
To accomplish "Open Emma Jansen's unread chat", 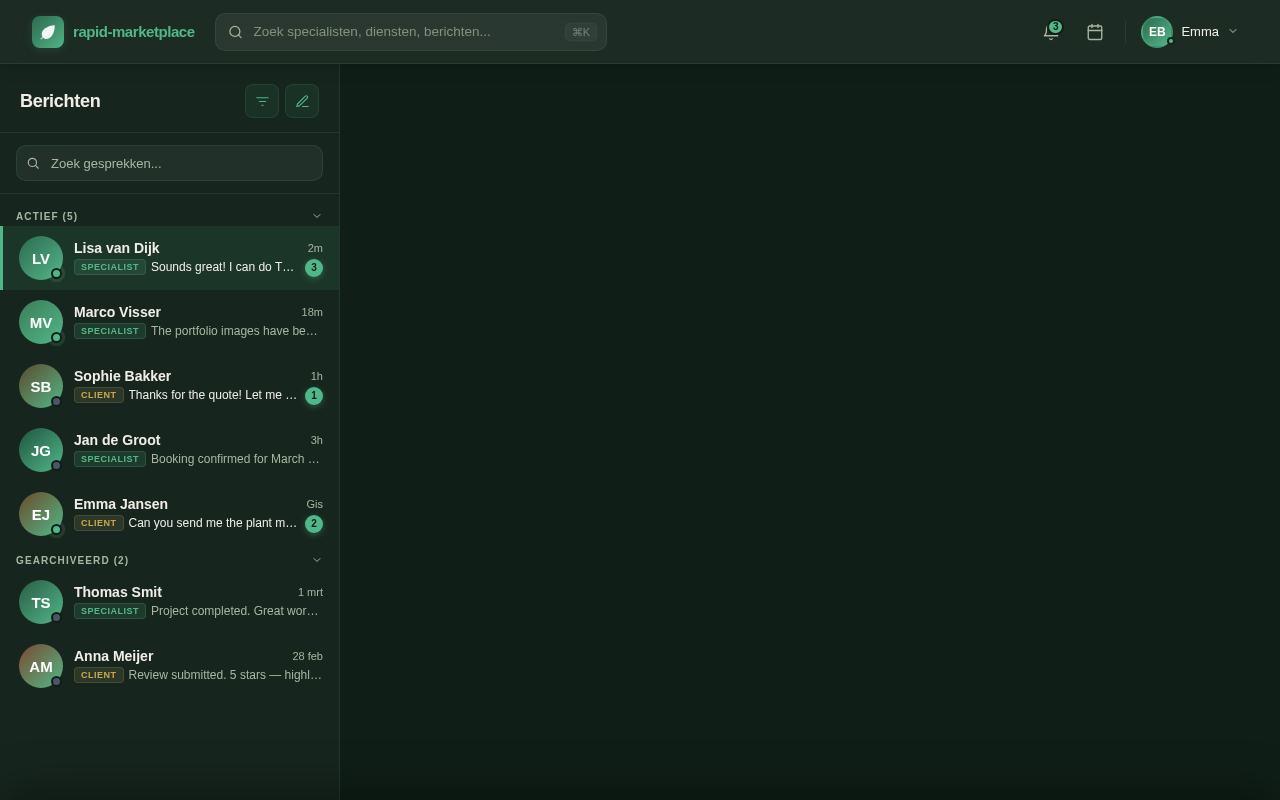I will tap(170, 514).
